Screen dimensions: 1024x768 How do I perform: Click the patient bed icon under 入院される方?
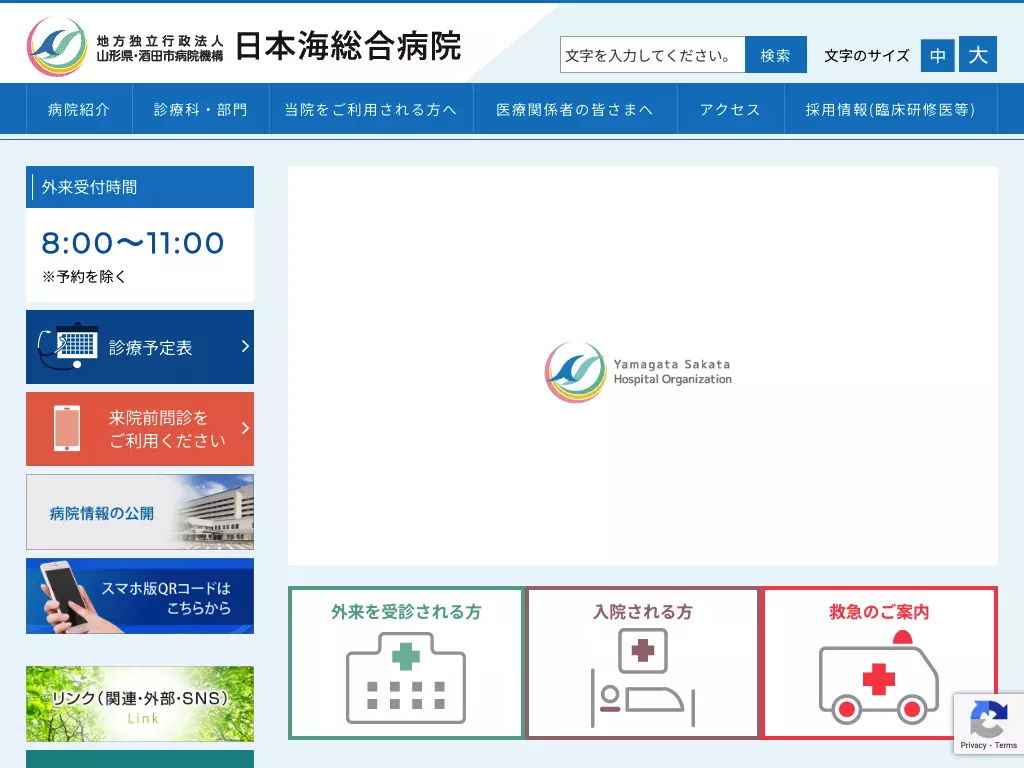pos(643,678)
